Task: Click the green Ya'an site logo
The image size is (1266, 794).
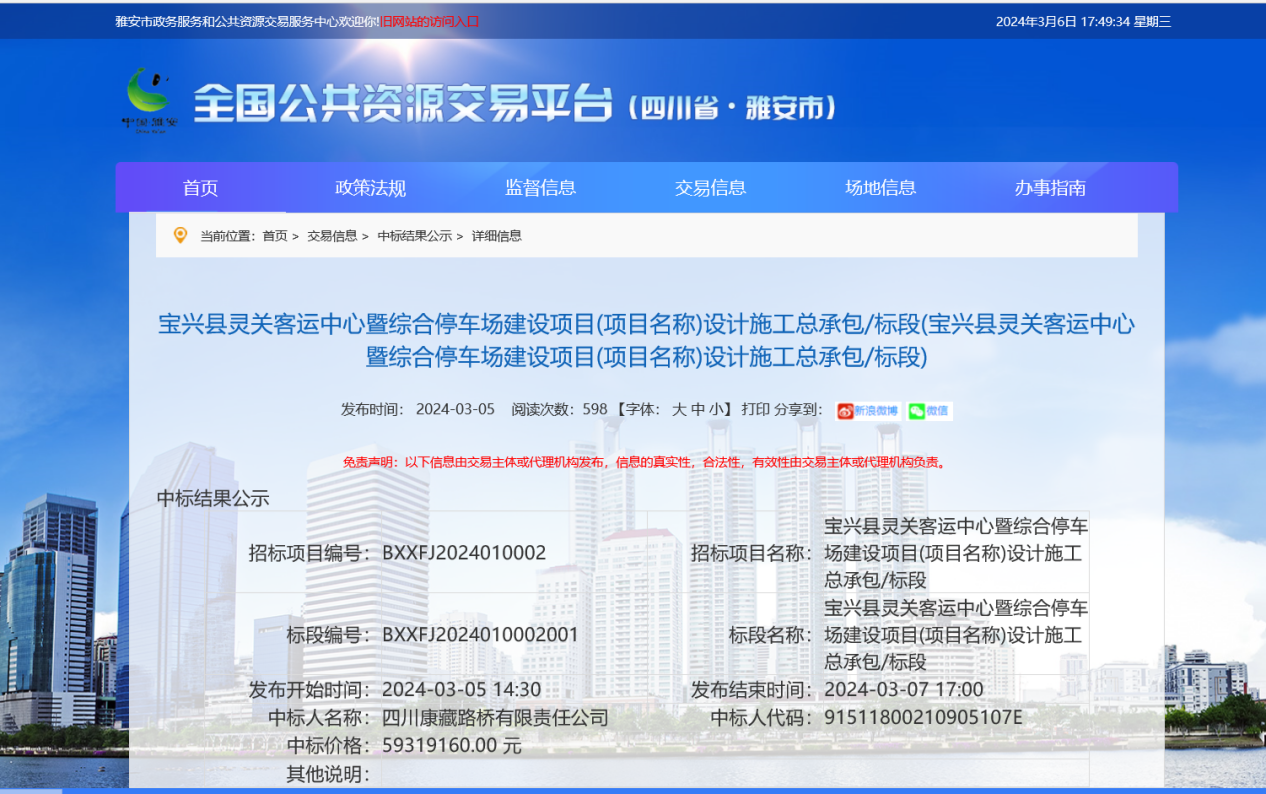Action: pos(149,98)
